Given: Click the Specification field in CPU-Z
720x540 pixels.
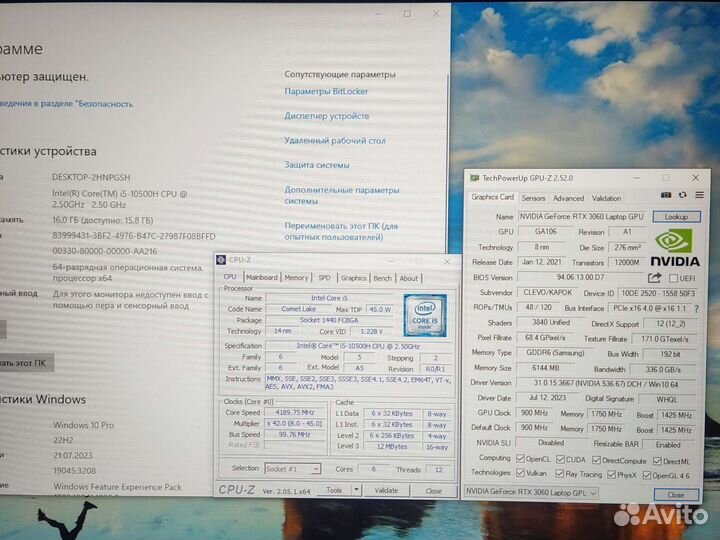Looking at the screenshot, I should [358, 346].
